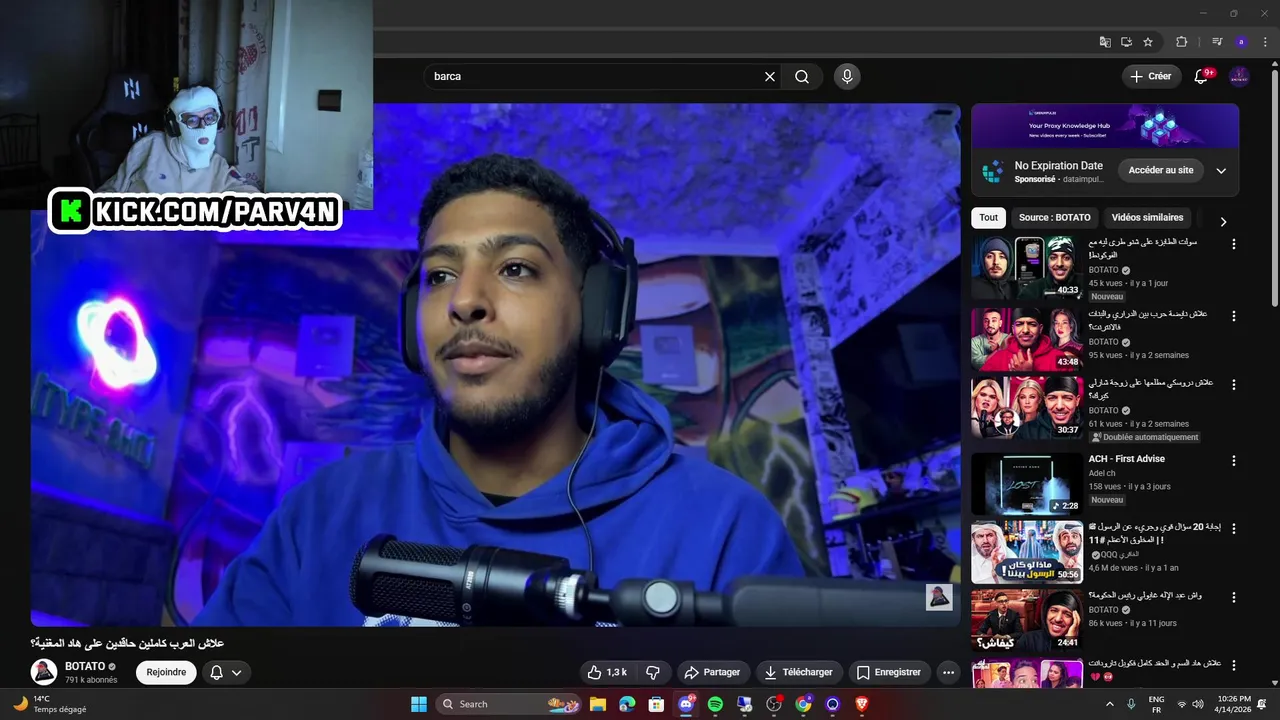The height and width of the screenshot is (720, 1280).
Task: Select the 'Source : BOTATO' filter chip
Action: [x=1054, y=217]
